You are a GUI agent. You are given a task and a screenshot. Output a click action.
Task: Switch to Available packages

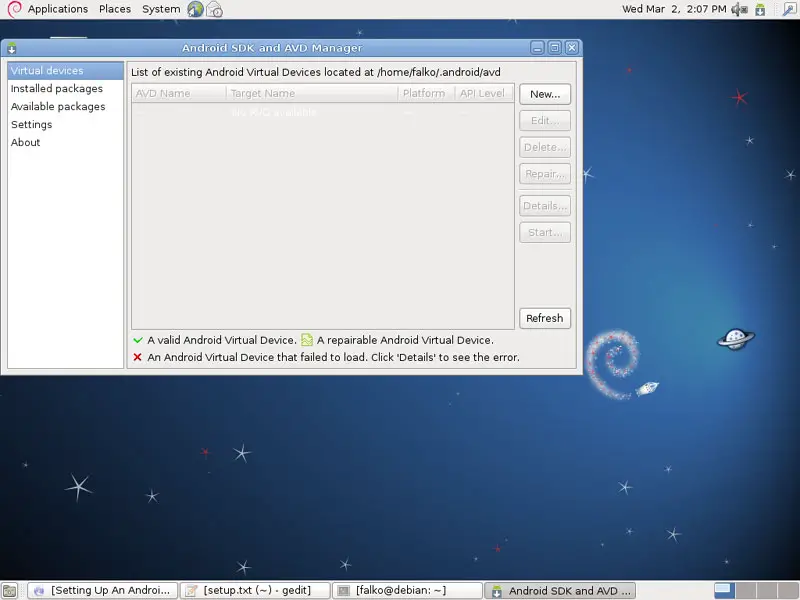pos(65,106)
